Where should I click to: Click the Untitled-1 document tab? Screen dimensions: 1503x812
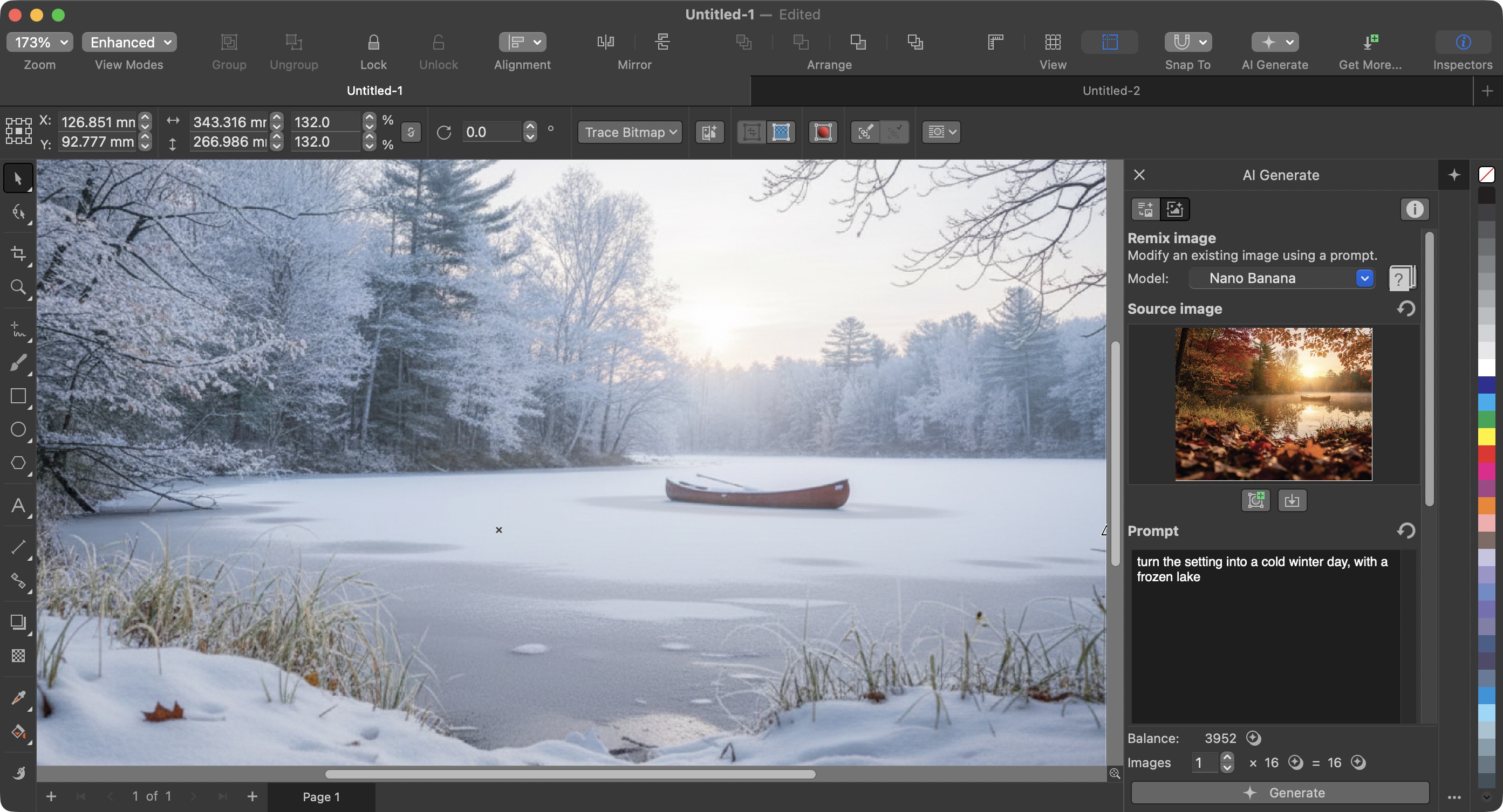pyautogui.click(x=374, y=90)
